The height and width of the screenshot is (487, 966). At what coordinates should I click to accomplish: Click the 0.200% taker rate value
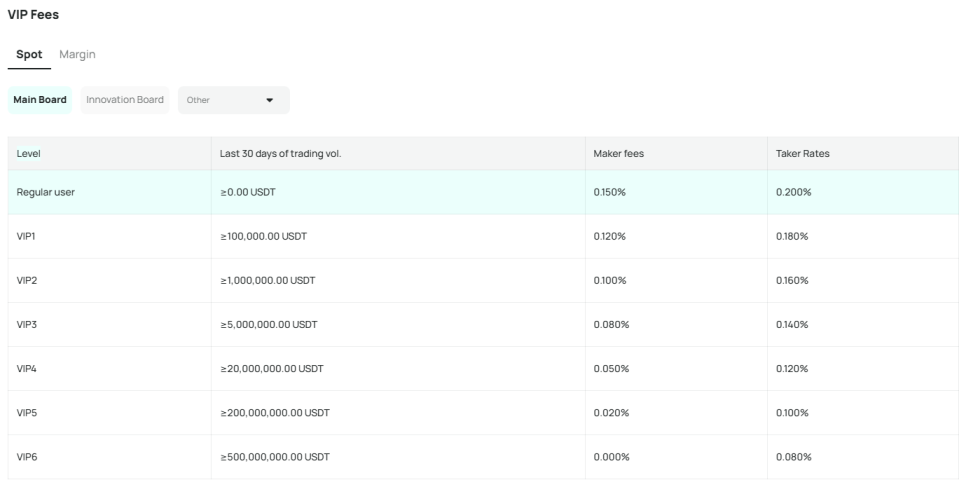(794, 192)
